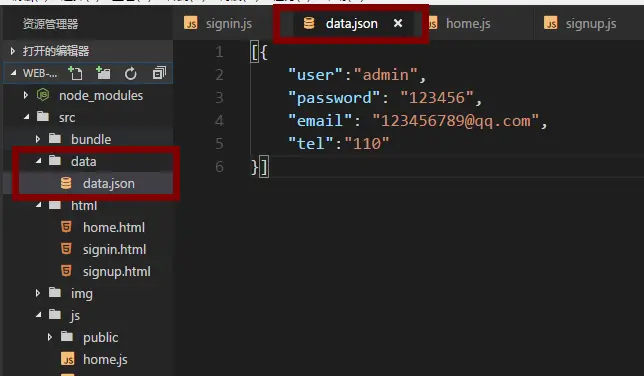Click the folder icon beside bundle

[55, 138]
